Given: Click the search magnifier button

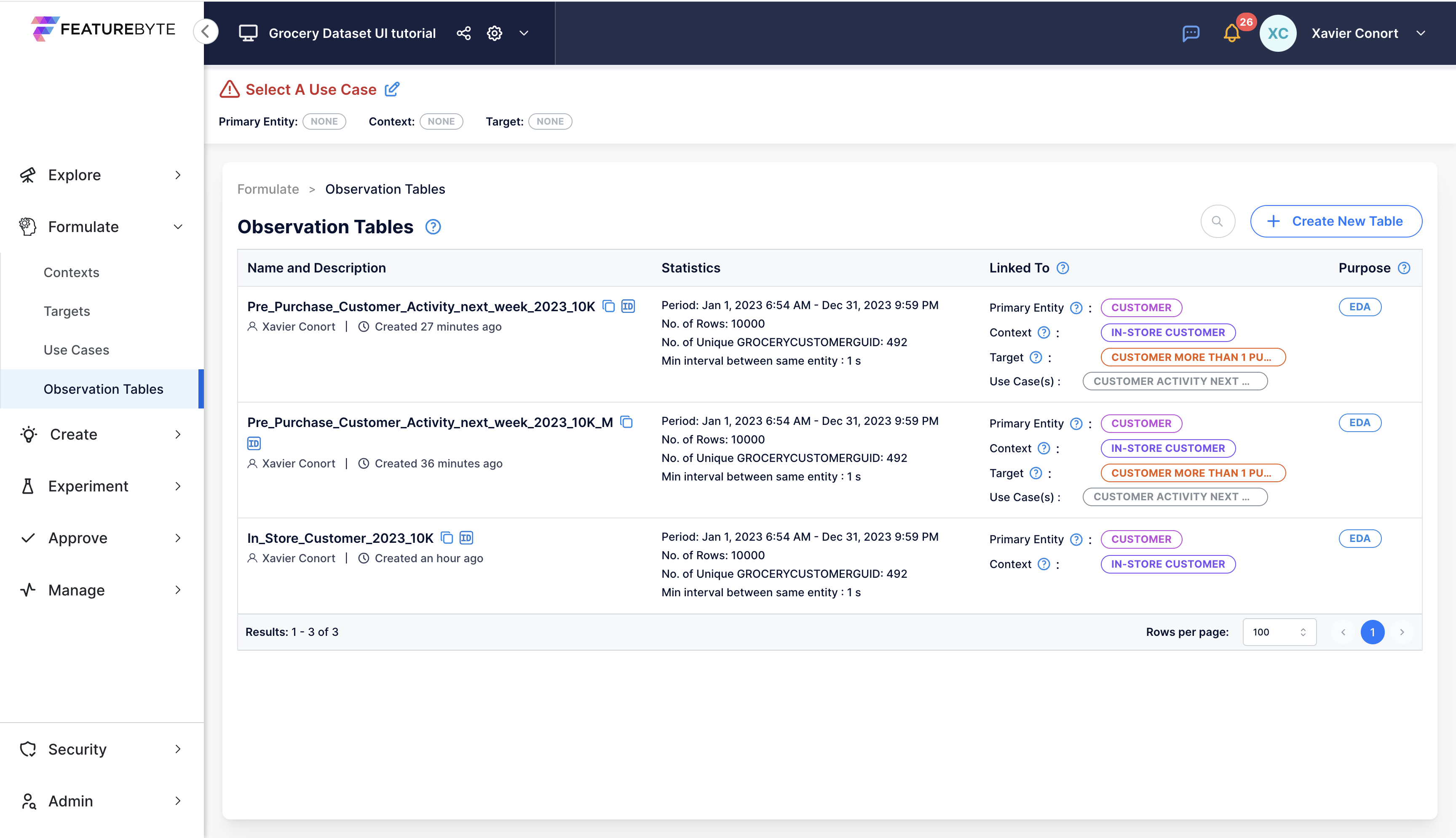Looking at the screenshot, I should click(x=1218, y=221).
